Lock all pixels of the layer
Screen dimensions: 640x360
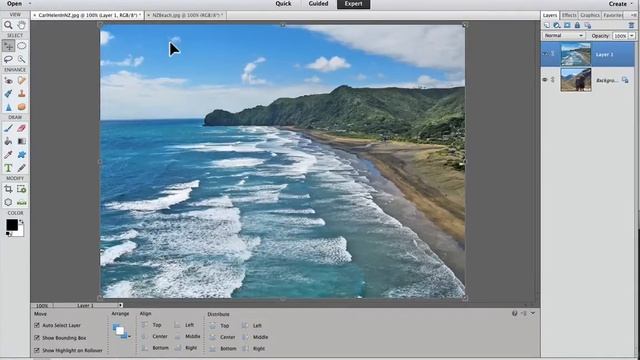click(x=577, y=25)
